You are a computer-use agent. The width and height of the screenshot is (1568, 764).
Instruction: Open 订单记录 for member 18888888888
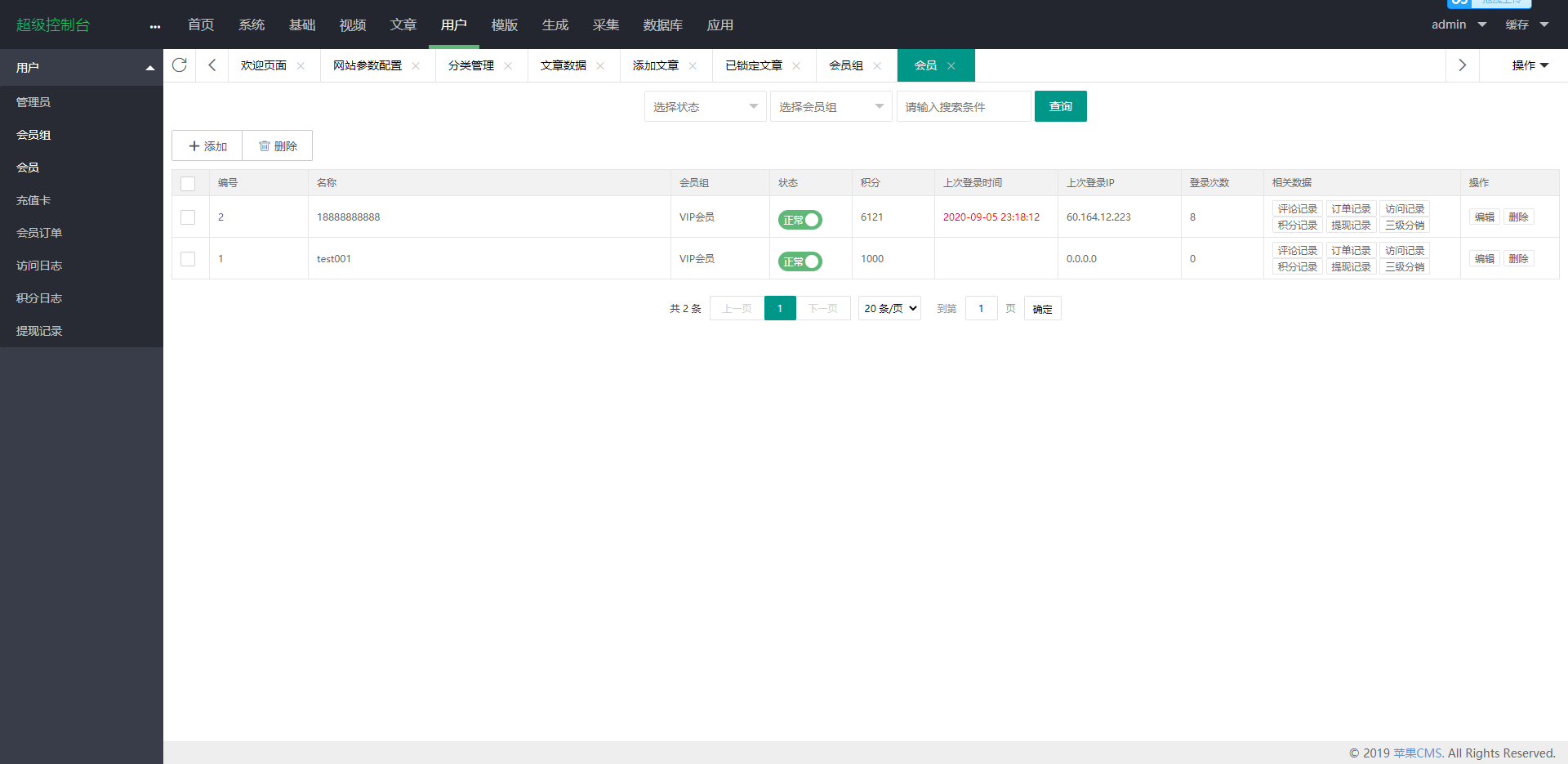click(1350, 208)
